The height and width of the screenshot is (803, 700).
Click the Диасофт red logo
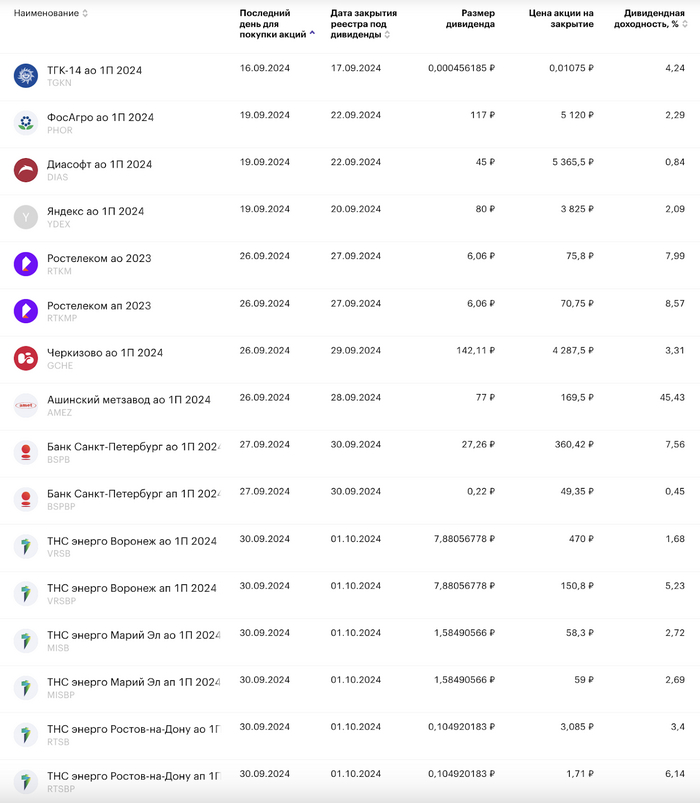[x=25, y=169]
